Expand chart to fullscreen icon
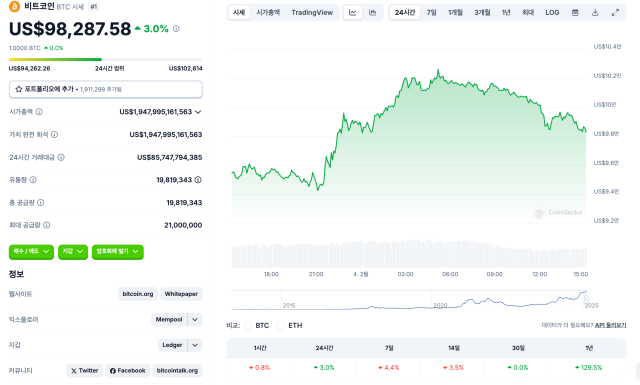Viewport: 640px width, 385px height. 615,13
